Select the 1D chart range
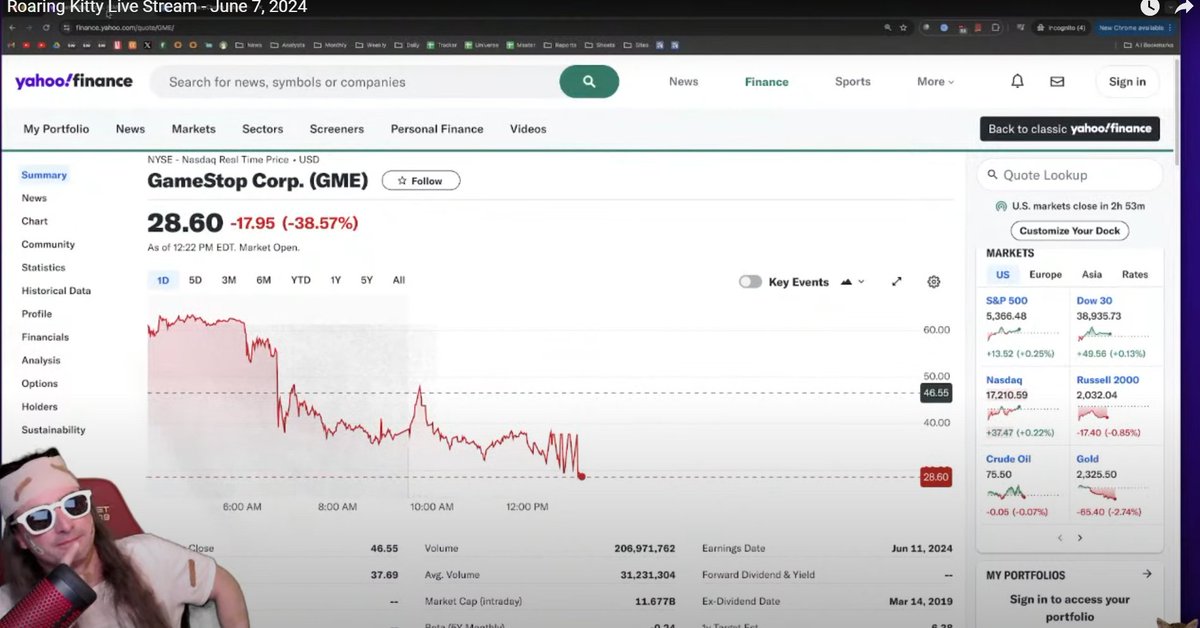 (x=163, y=280)
